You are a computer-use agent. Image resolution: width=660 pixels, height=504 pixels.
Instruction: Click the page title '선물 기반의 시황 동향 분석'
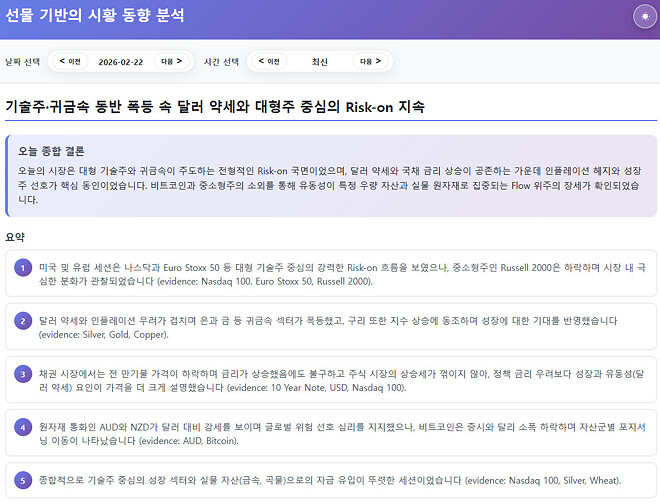click(x=95, y=15)
